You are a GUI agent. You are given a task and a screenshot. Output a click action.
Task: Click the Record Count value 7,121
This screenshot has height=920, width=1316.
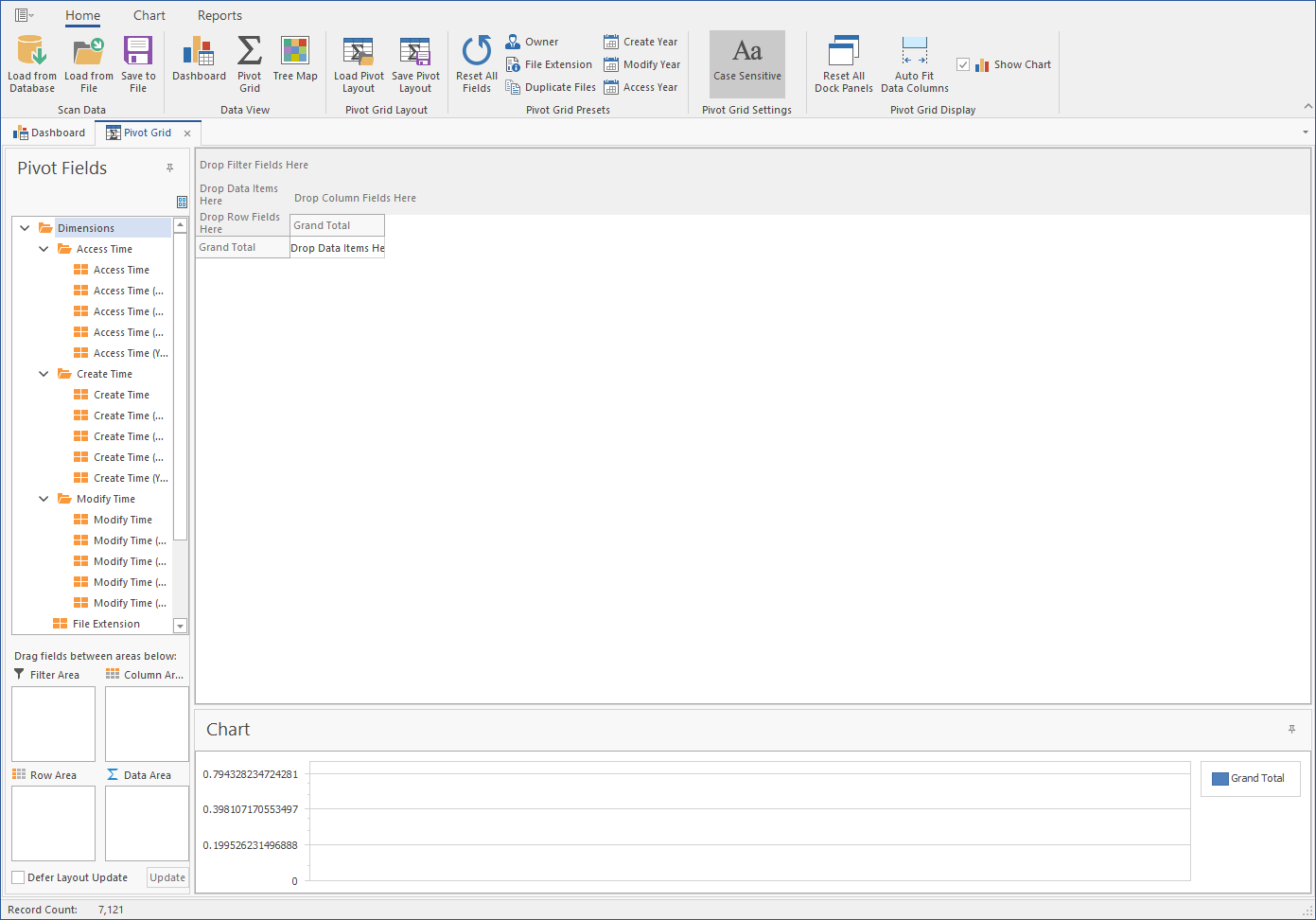coord(111,910)
